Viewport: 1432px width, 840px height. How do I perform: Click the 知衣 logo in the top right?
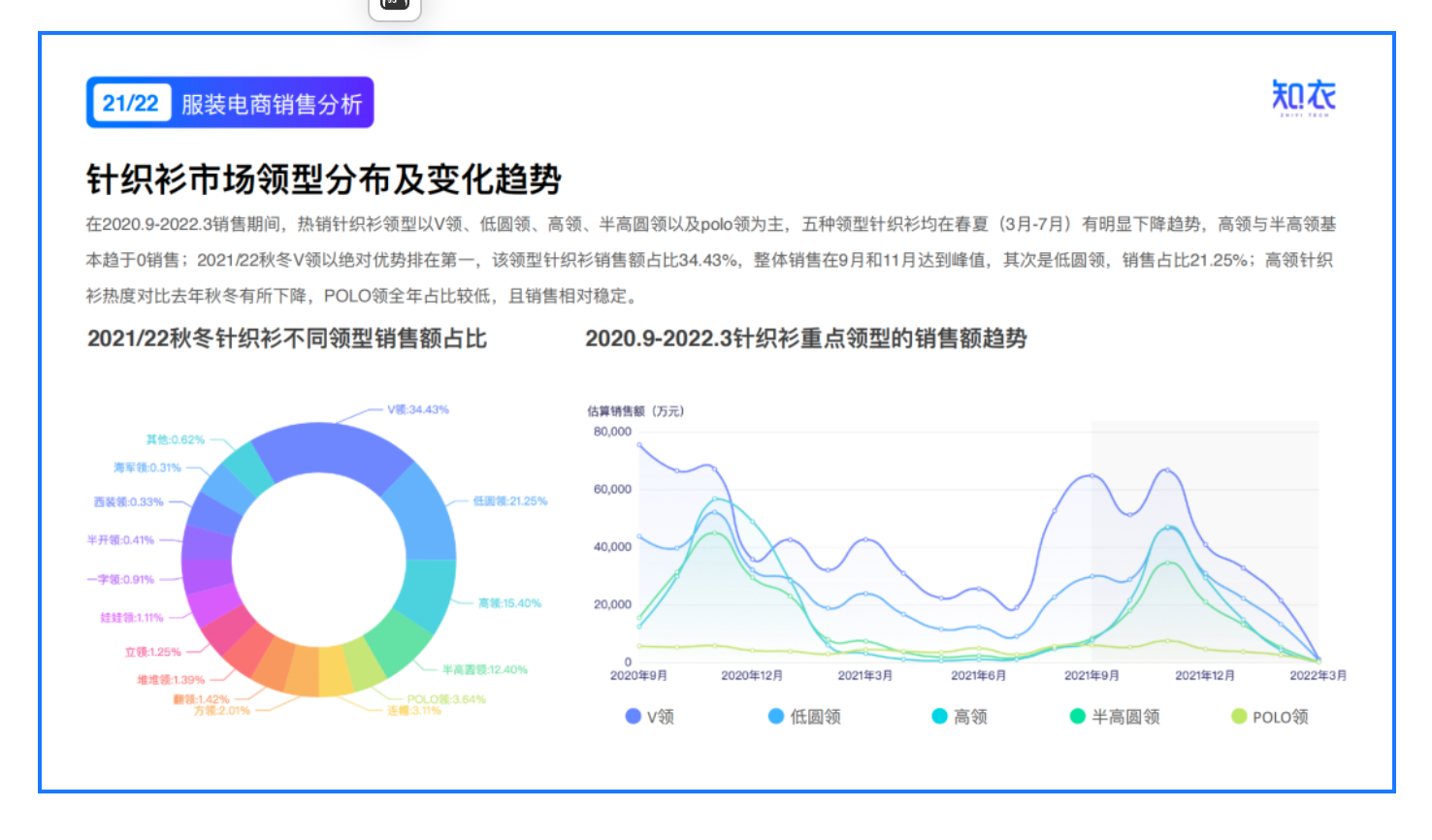click(x=1303, y=98)
